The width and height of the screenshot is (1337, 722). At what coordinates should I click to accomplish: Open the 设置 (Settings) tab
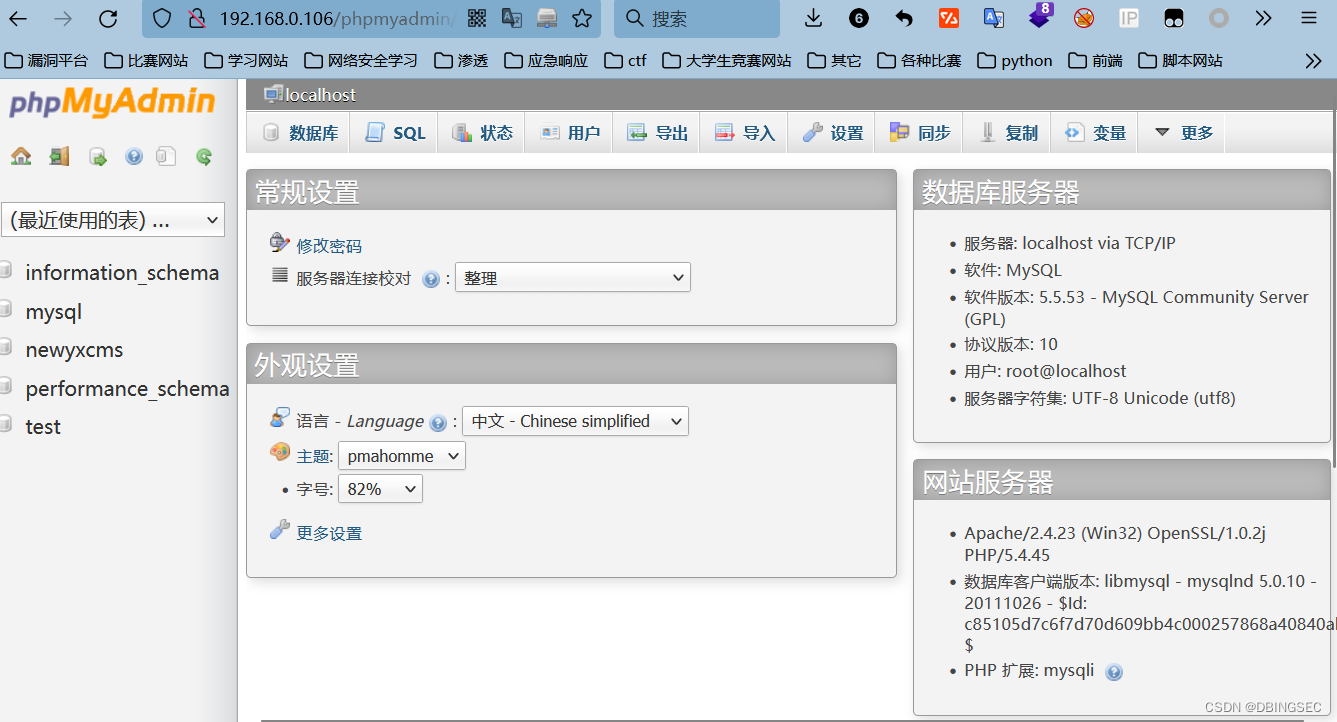pyautogui.click(x=832, y=132)
